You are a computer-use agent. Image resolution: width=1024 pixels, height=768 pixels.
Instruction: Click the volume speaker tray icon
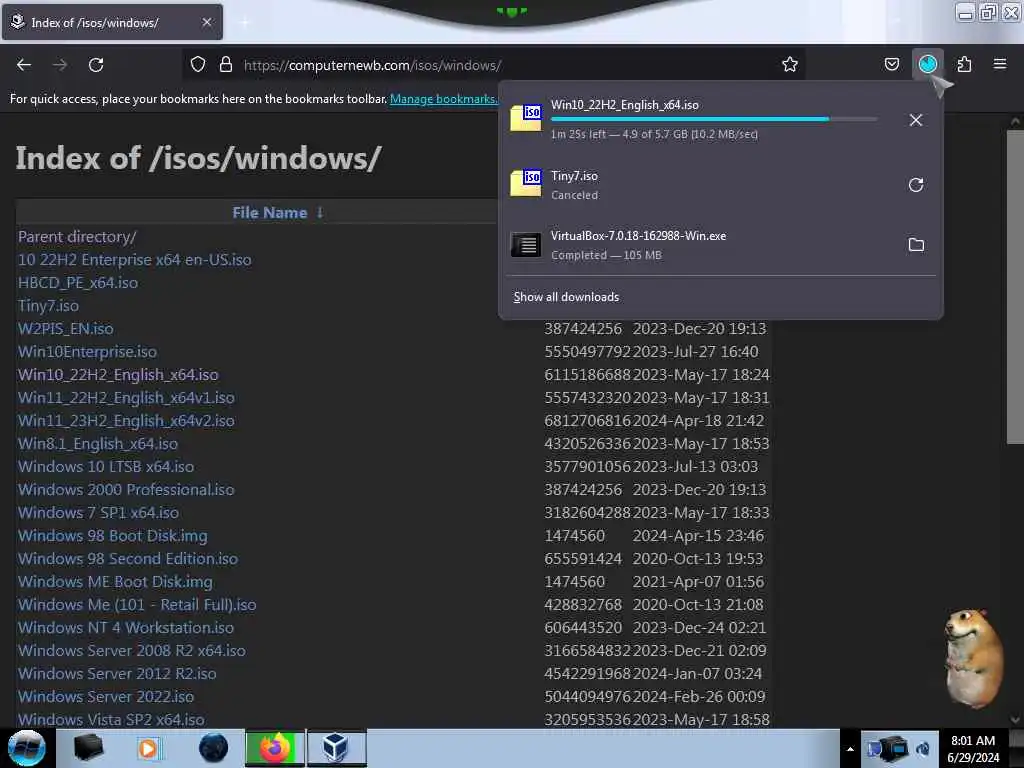tap(923, 749)
